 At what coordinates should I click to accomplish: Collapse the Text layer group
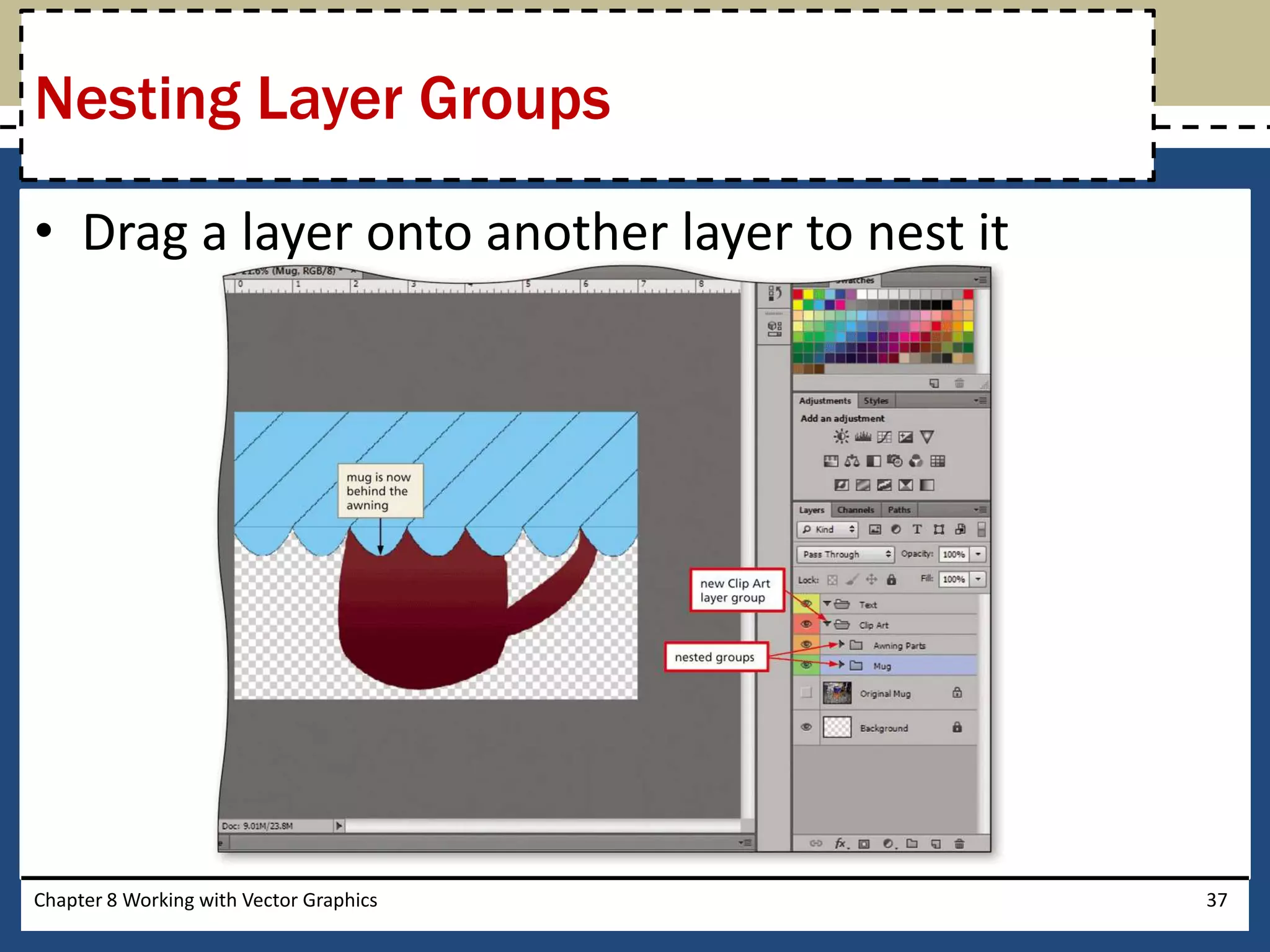[x=827, y=603]
